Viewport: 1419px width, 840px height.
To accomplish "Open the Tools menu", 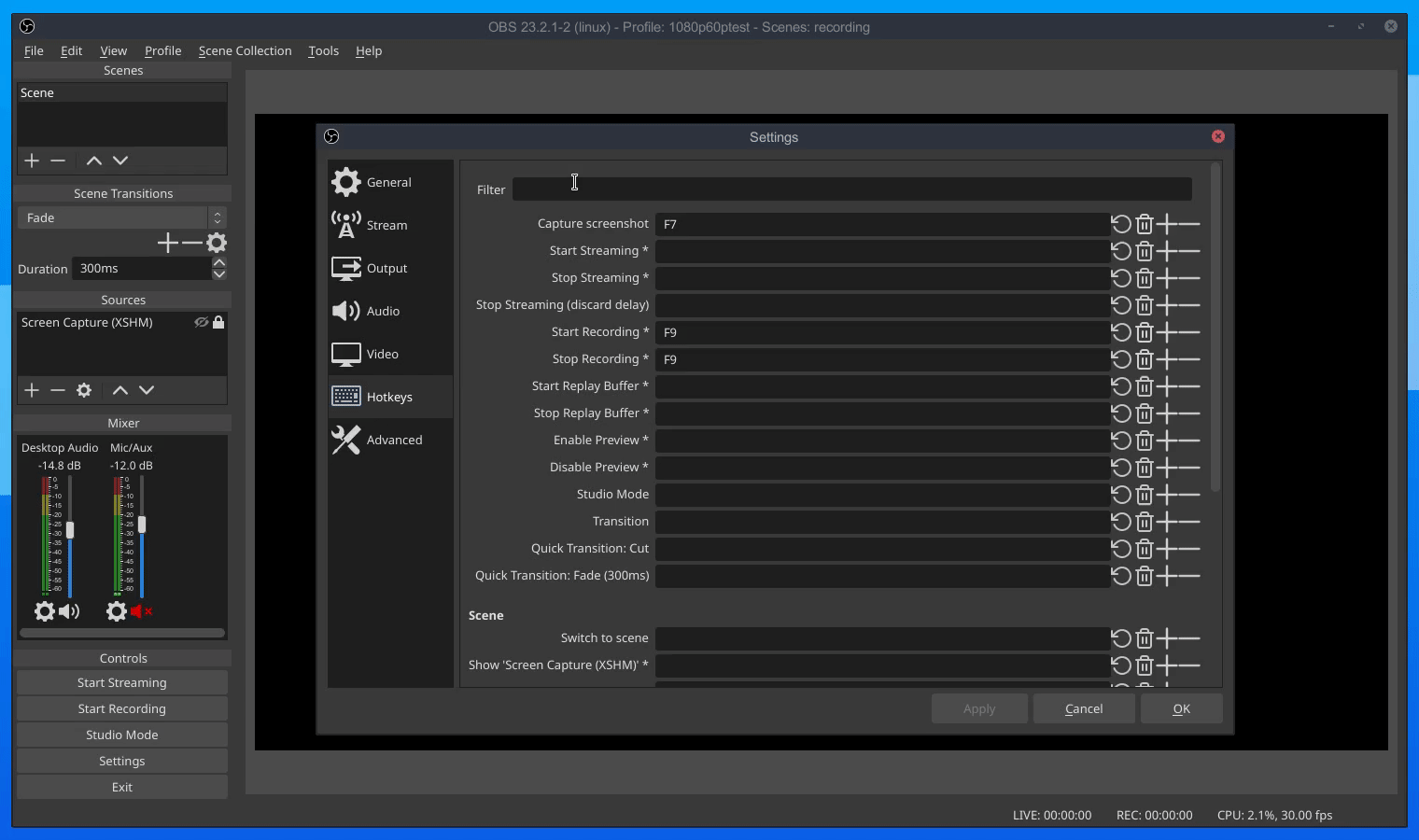I will point(324,50).
